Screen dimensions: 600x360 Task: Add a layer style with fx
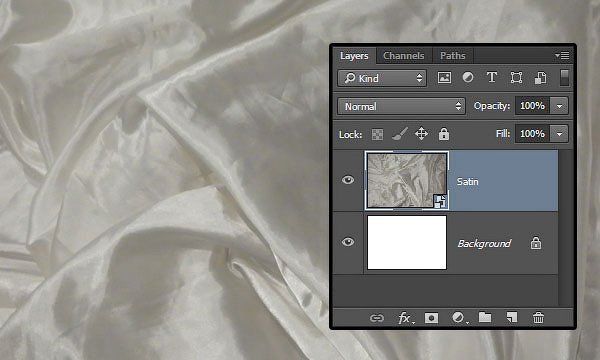(x=406, y=318)
